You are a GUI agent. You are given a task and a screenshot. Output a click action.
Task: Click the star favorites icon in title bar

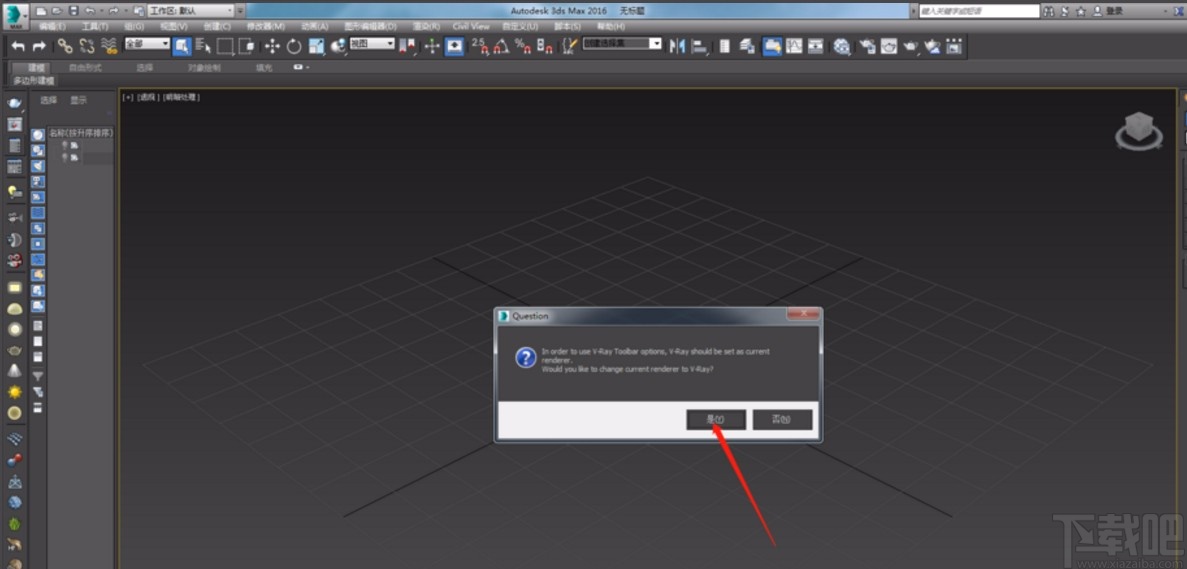[x=1081, y=11]
